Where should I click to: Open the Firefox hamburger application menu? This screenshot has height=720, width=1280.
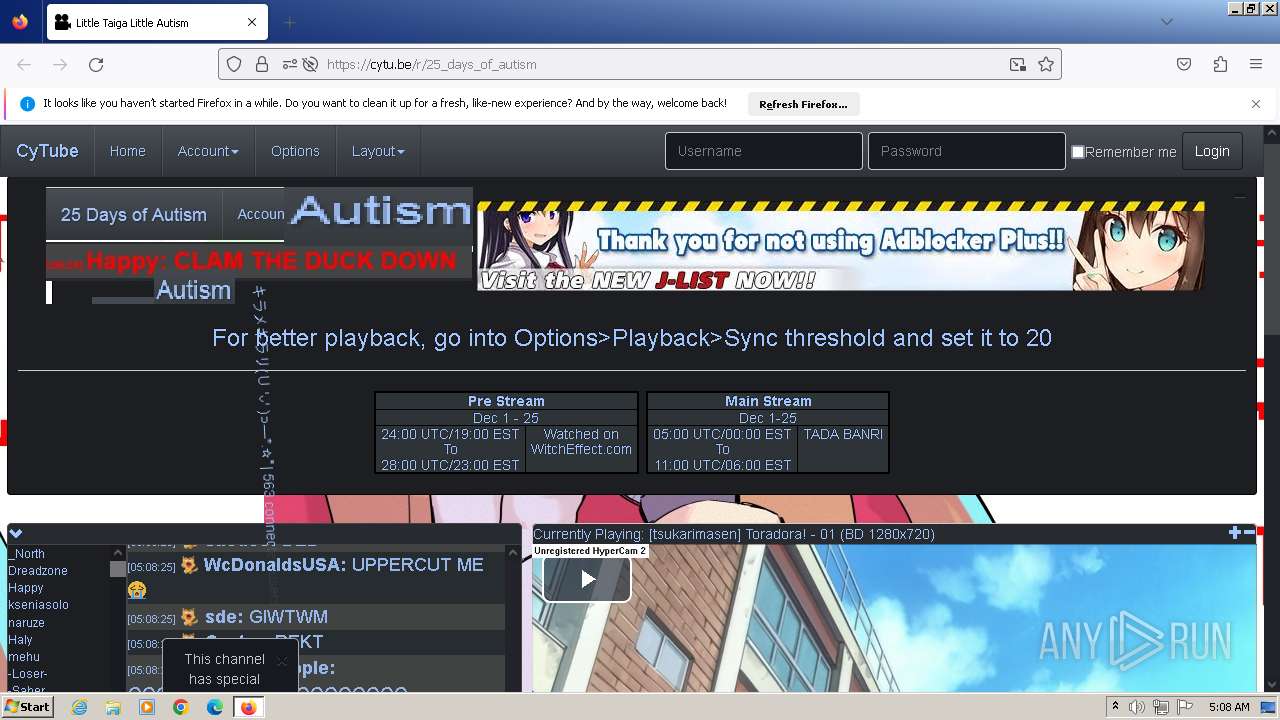point(1256,64)
